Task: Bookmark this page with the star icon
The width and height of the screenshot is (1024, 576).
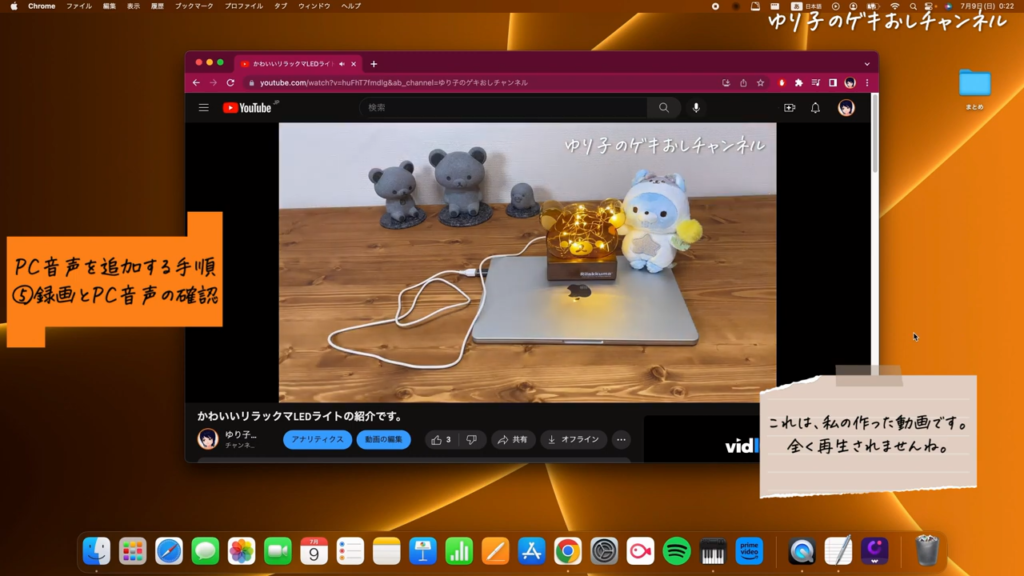Action: pyautogui.click(x=760, y=83)
